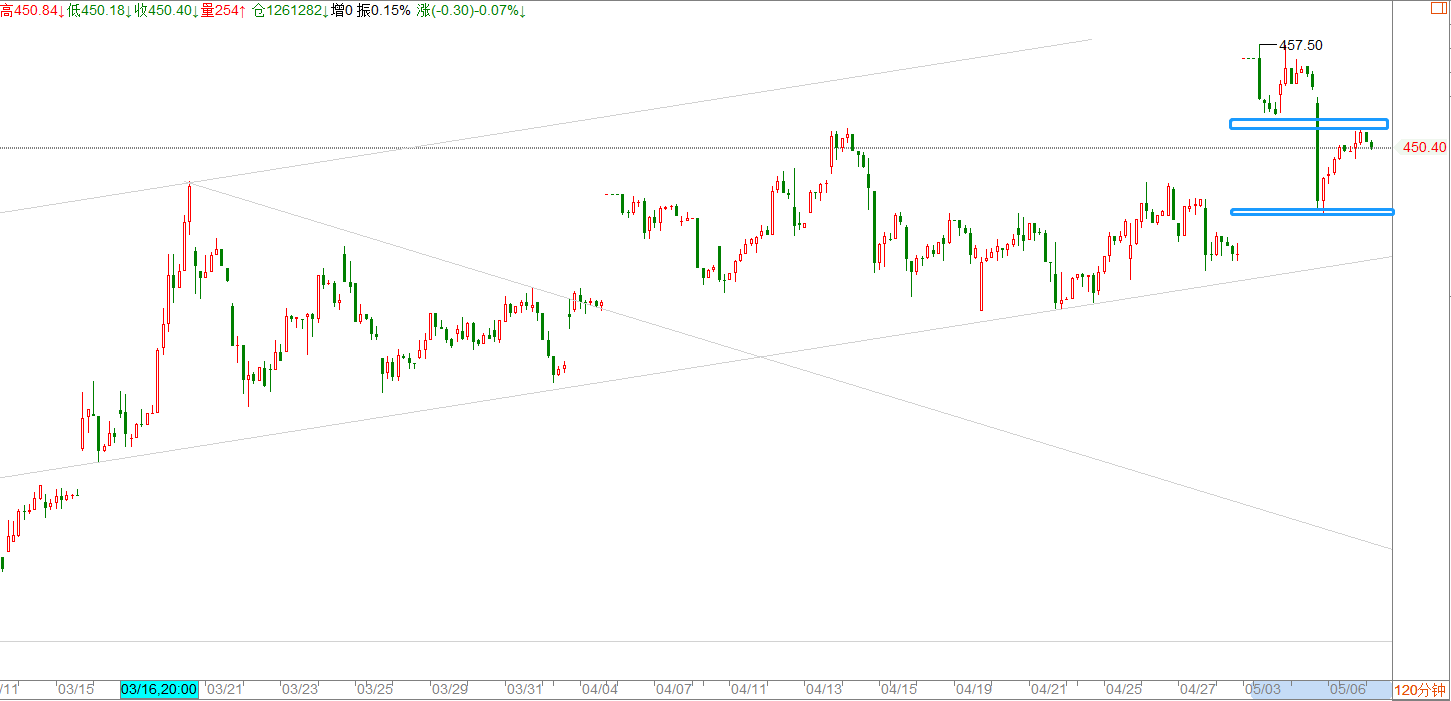Click the 03/15 date on time axis

click(x=76, y=690)
